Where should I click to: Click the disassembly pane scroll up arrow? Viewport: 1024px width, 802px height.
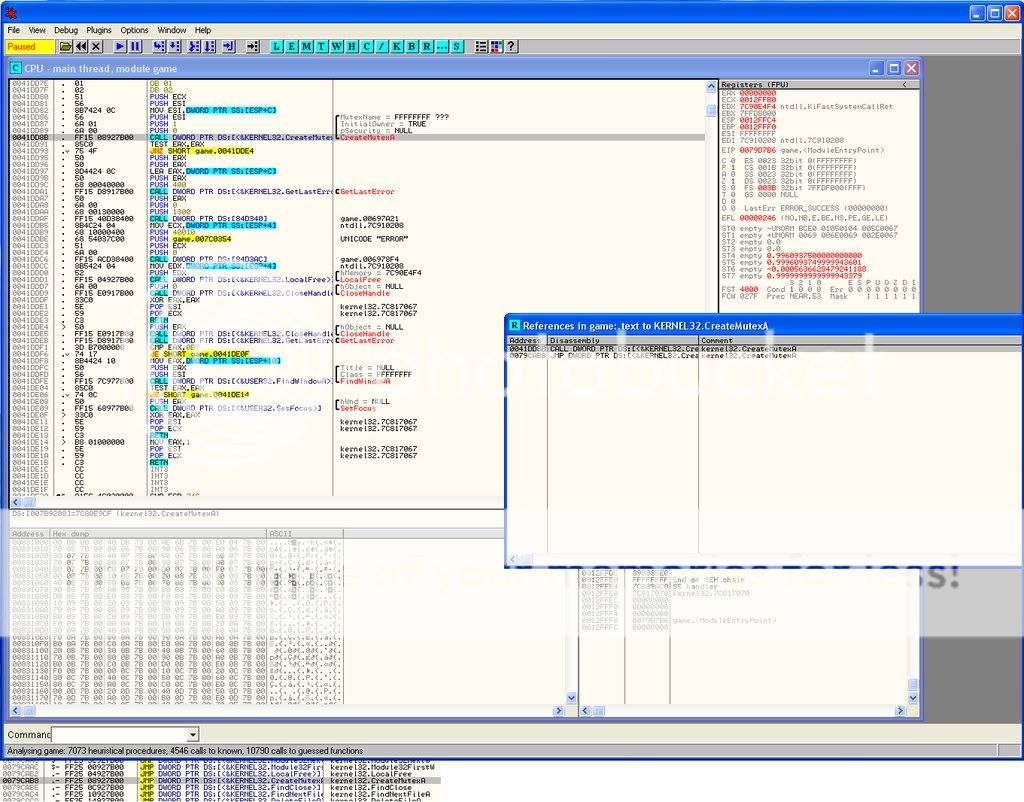point(711,85)
